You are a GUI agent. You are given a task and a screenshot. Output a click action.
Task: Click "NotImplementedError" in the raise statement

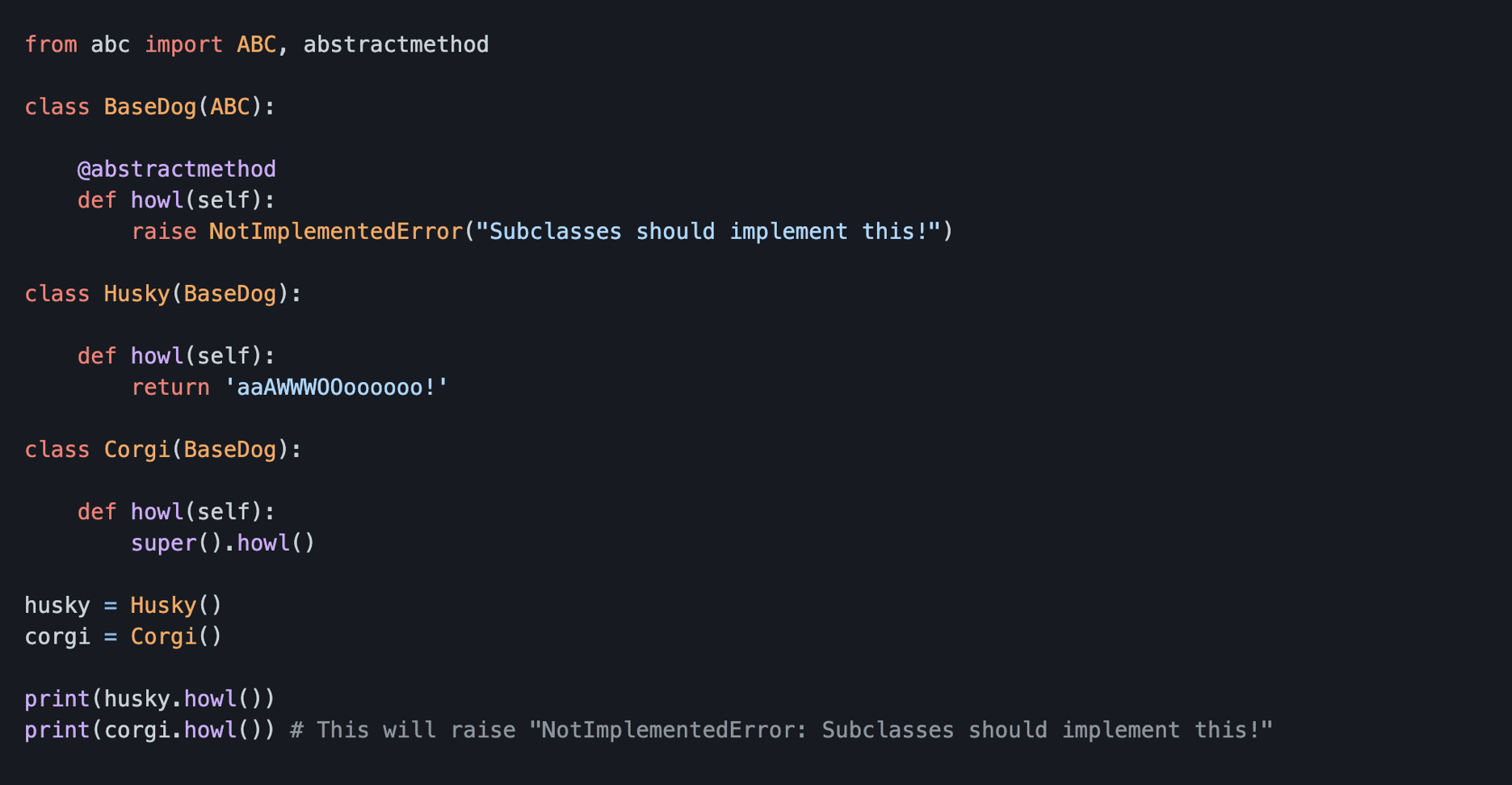pos(336,232)
